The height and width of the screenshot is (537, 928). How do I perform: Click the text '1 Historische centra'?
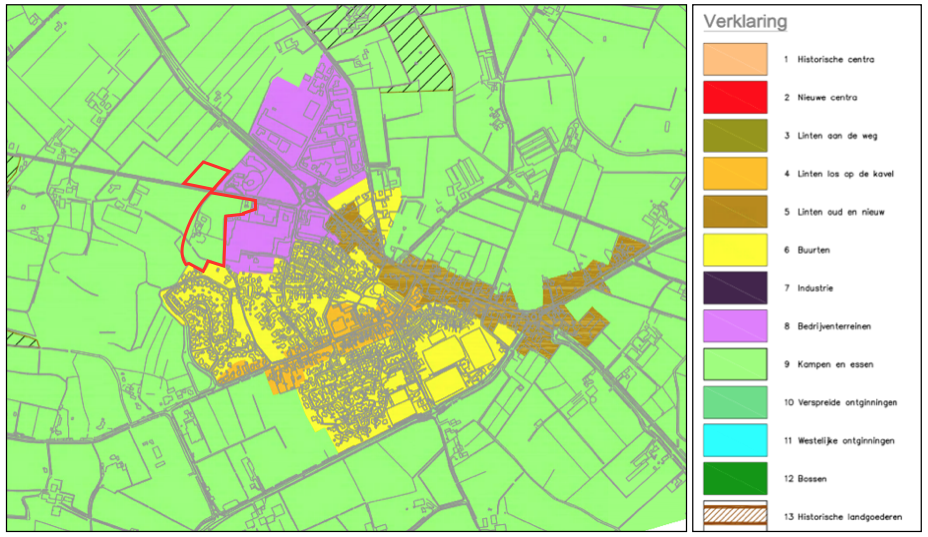829,59
